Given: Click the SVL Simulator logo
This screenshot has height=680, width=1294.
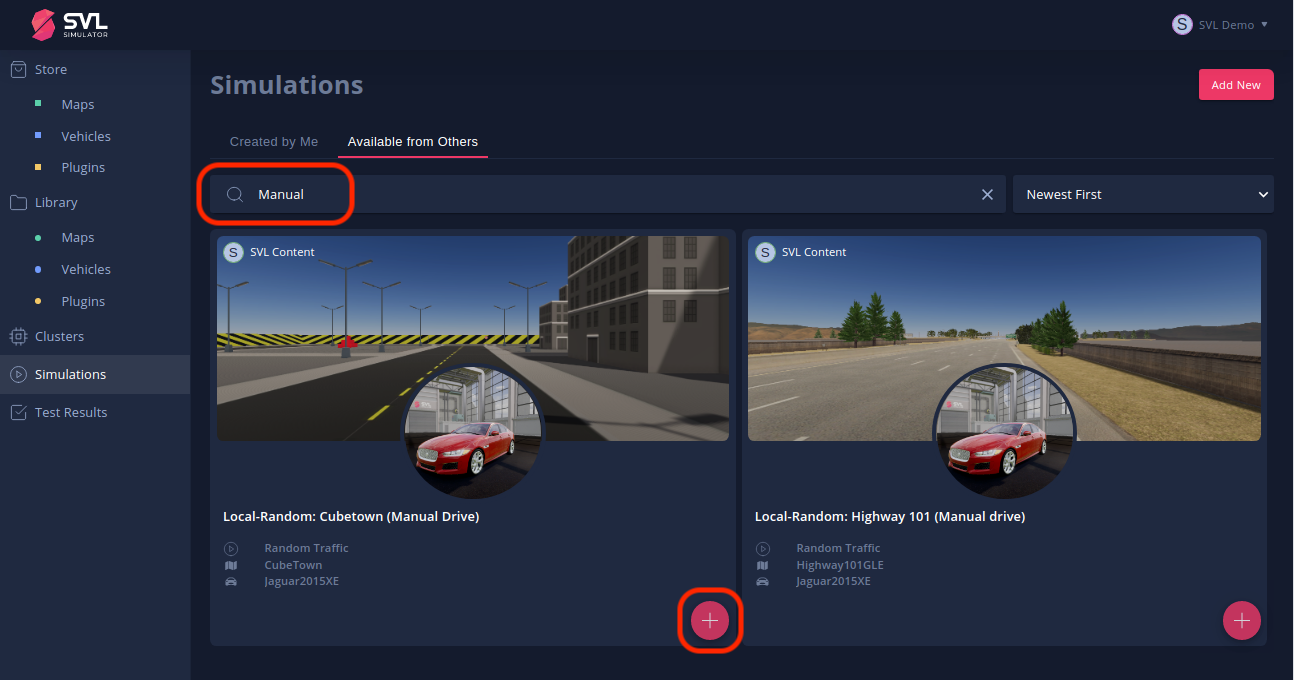Looking at the screenshot, I should tap(70, 24).
